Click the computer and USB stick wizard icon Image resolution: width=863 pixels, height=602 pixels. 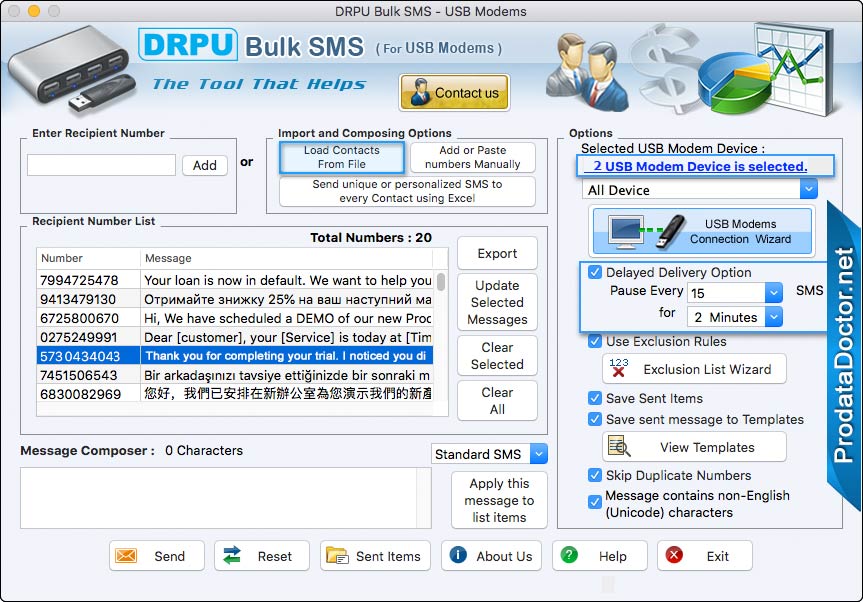[647, 231]
